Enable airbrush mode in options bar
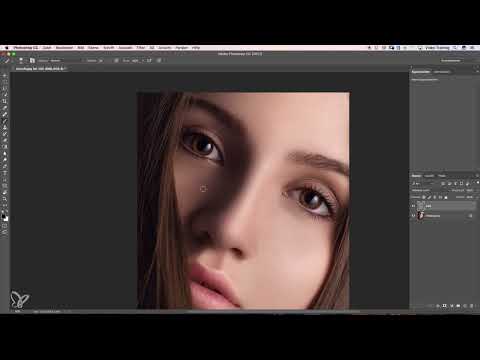Screen dimensions: 480x360 click(149, 60)
